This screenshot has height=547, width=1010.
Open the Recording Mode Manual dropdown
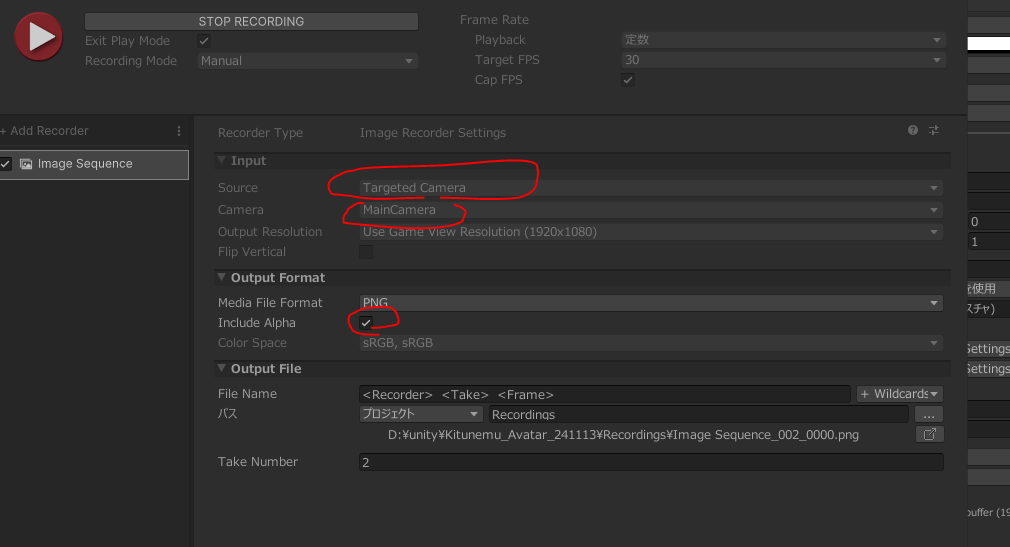pos(307,61)
